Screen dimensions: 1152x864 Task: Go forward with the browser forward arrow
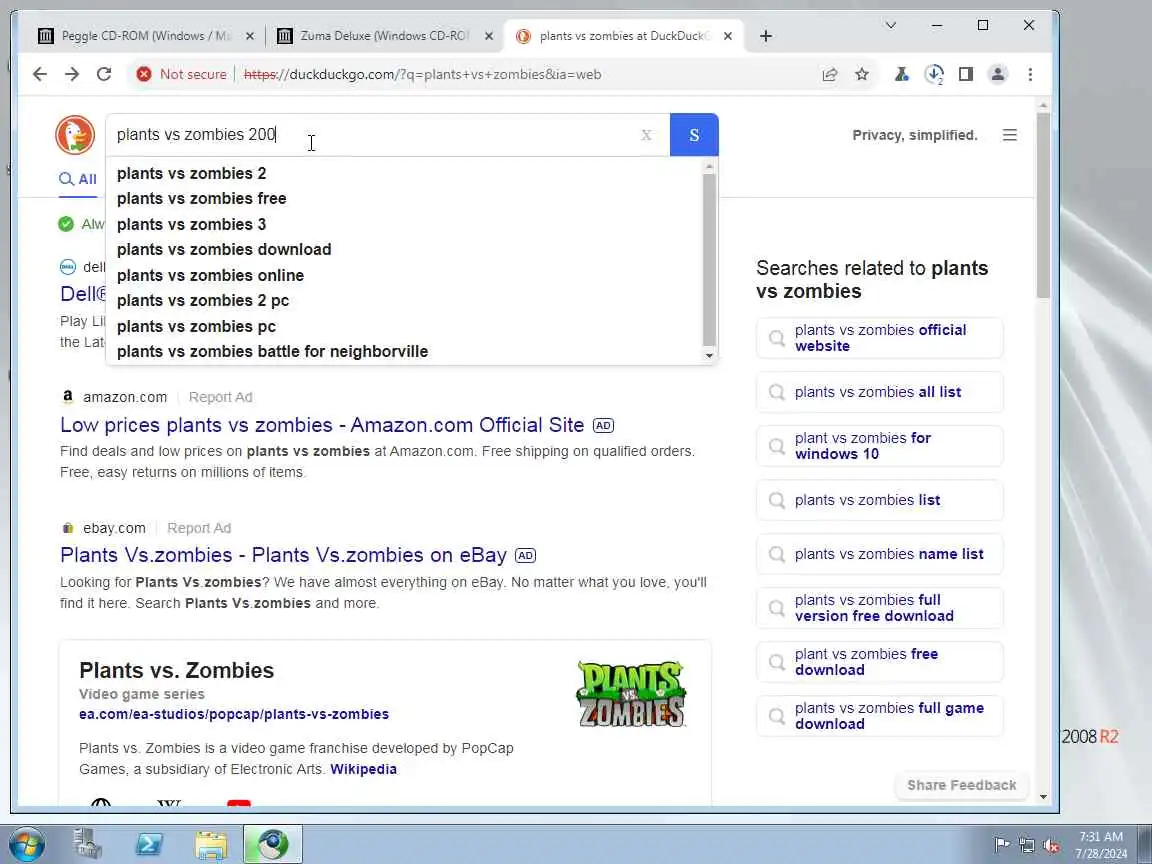tap(72, 74)
